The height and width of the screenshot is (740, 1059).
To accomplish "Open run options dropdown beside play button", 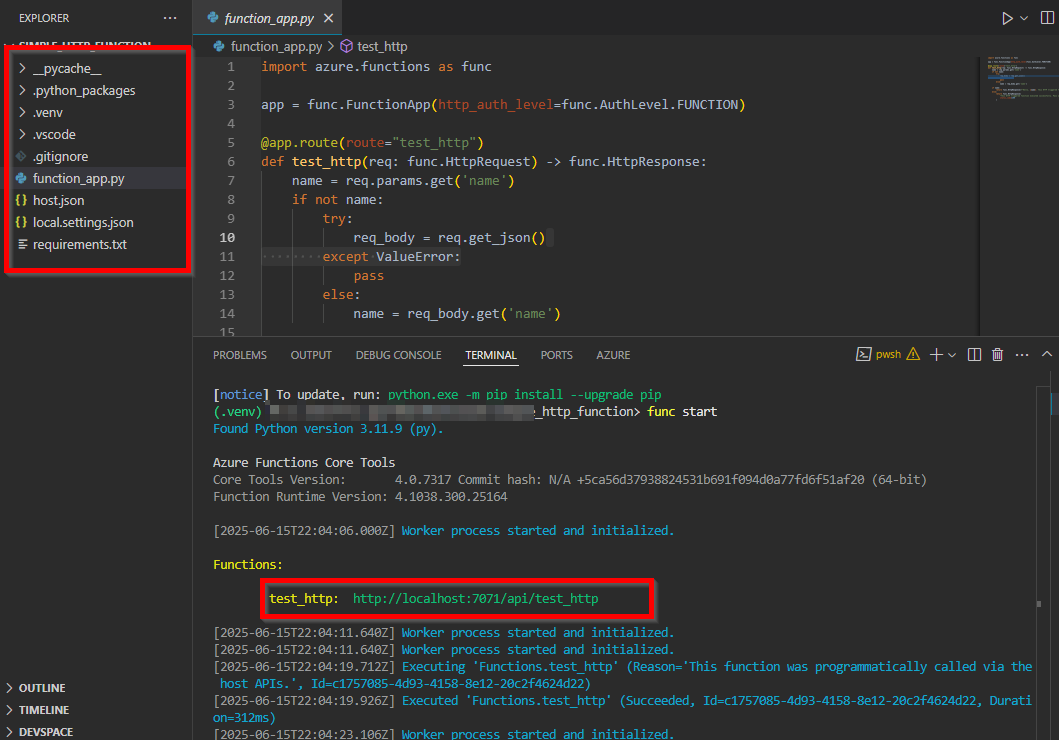I will pyautogui.click(x=1024, y=18).
